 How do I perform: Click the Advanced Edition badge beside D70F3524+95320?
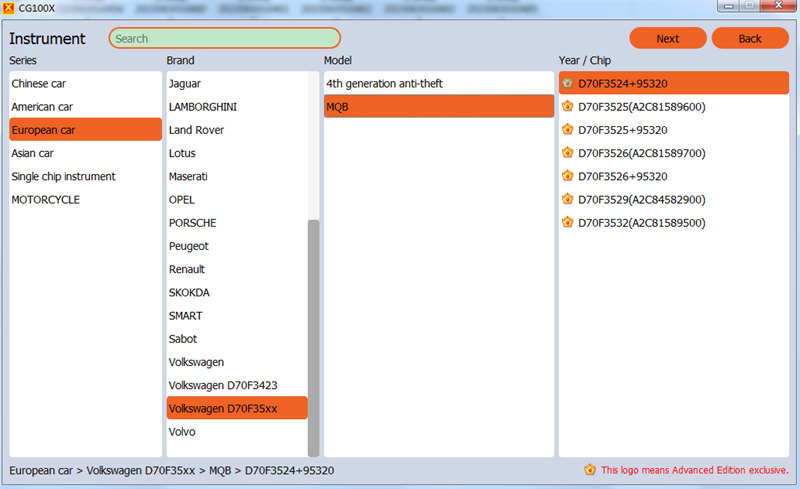coord(567,83)
